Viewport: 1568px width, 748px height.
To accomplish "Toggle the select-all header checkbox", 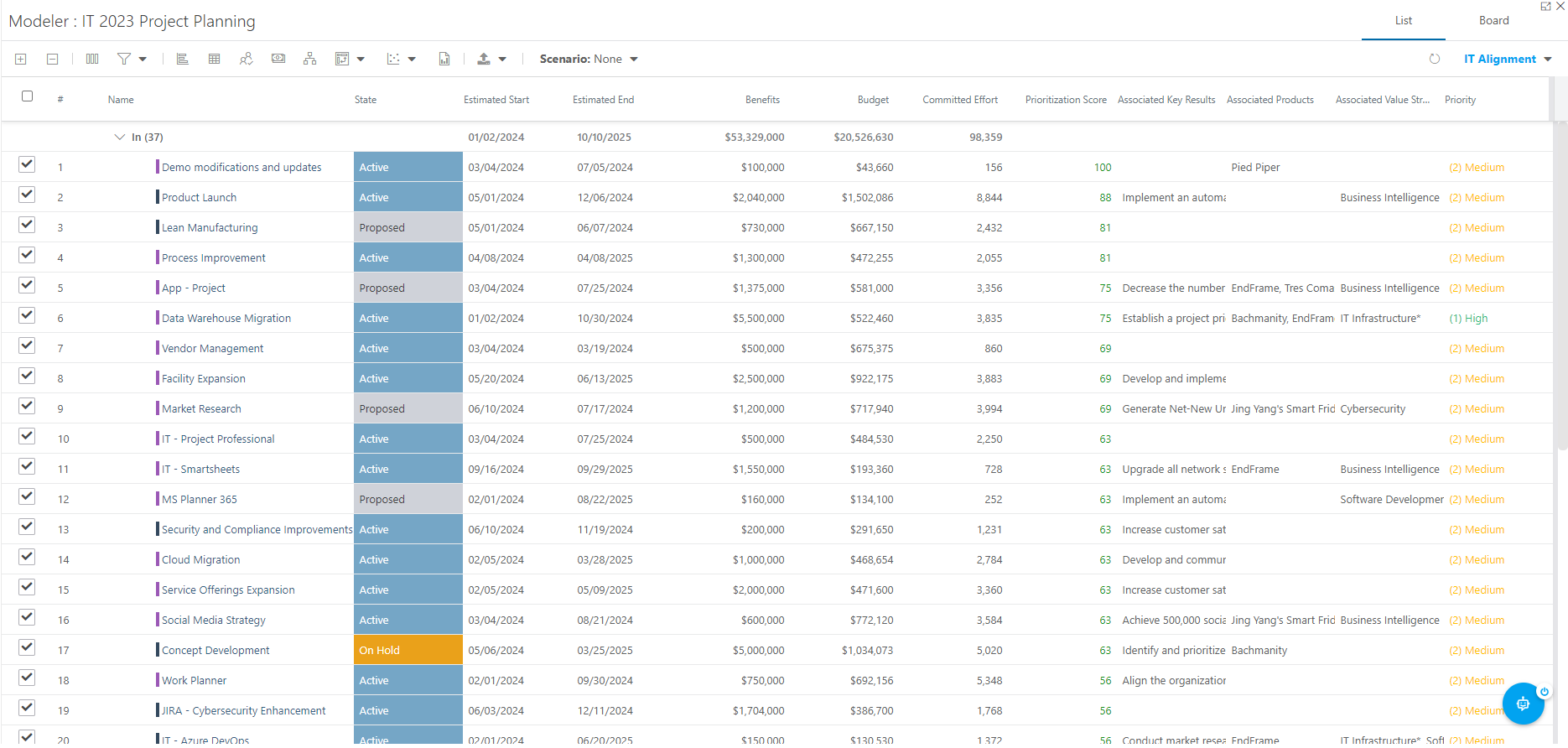I will click(27, 96).
